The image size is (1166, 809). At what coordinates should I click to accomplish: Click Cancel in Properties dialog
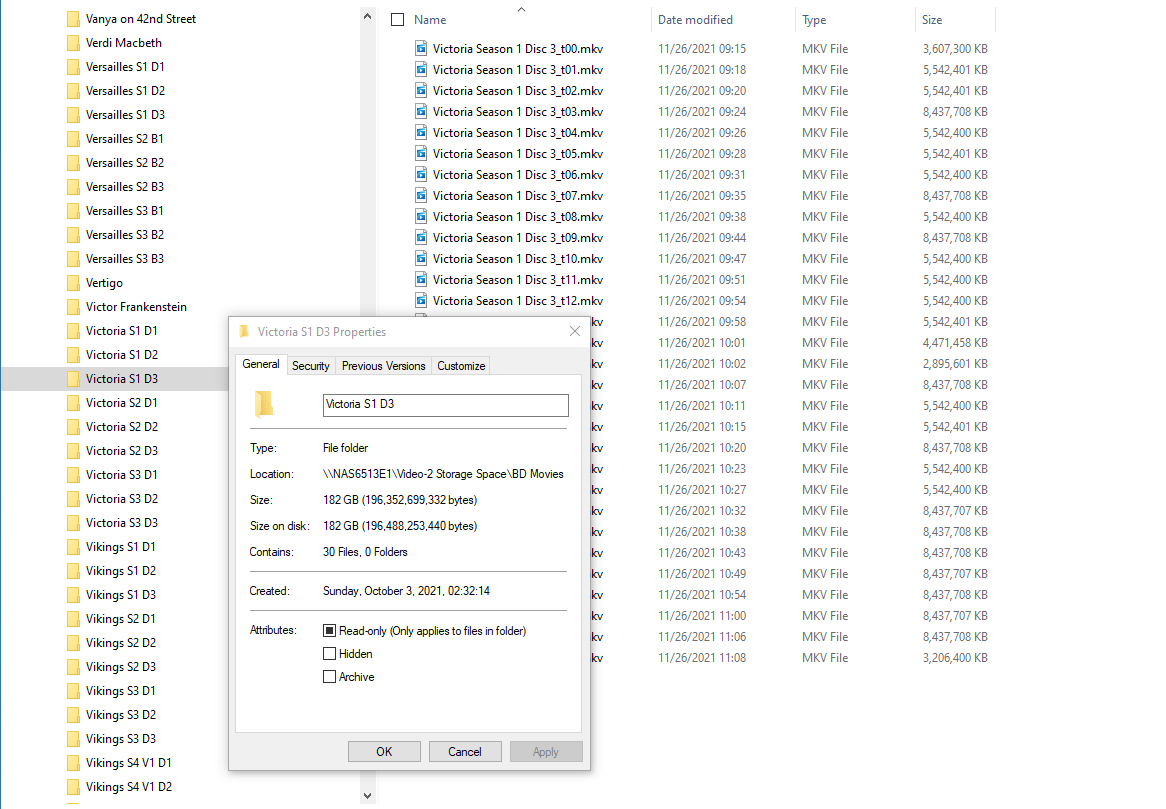click(x=465, y=752)
